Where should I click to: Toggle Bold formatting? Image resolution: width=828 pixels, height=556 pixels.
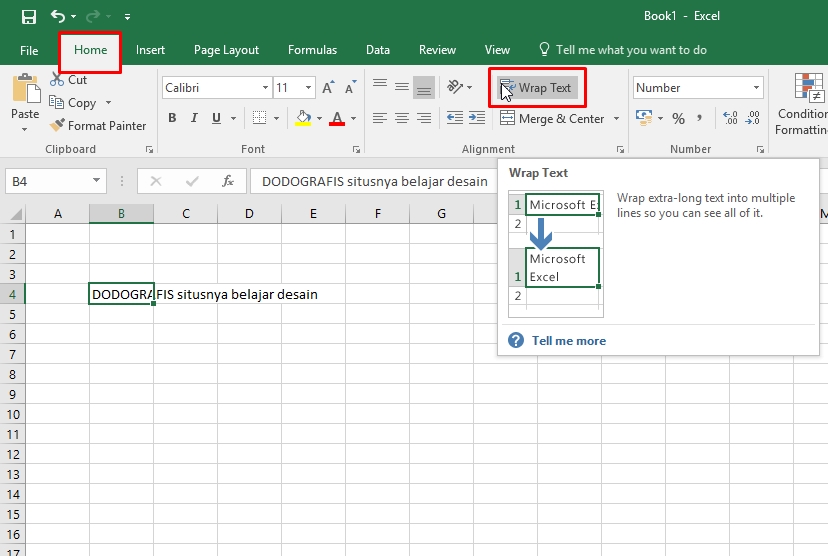click(x=172, y=118)
